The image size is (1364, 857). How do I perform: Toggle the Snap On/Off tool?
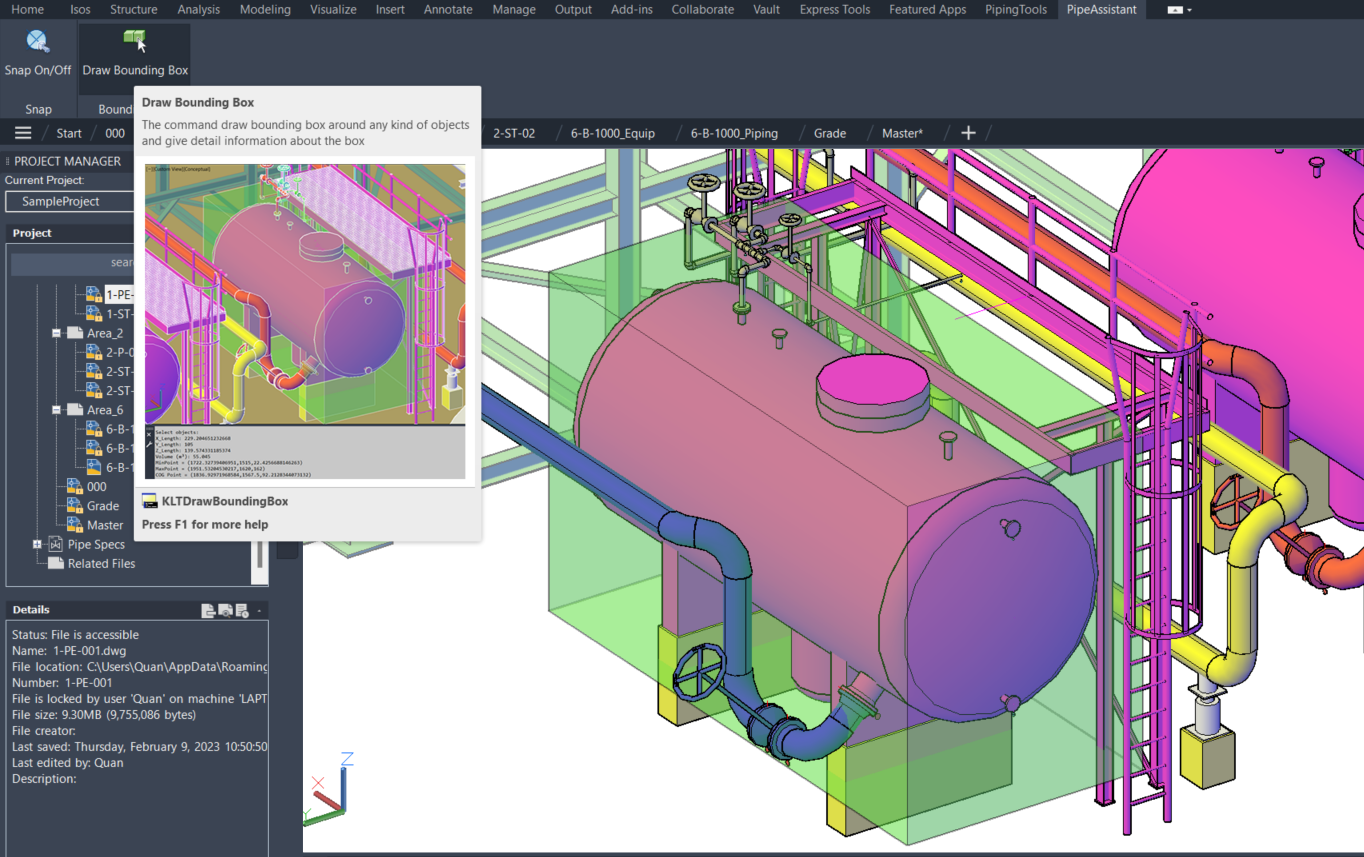point(38,52)
